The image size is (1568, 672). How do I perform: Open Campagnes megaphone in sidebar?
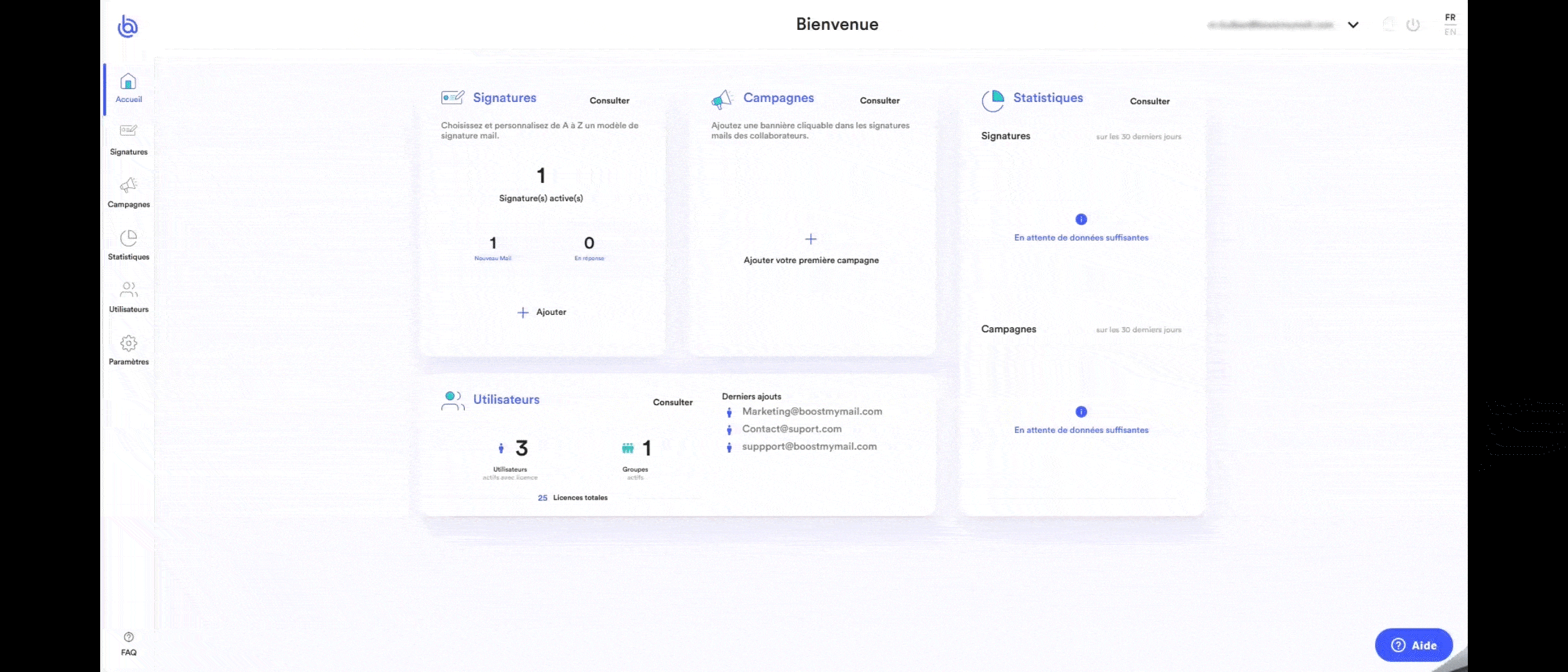pyautogui.click(x=128, y=185)
